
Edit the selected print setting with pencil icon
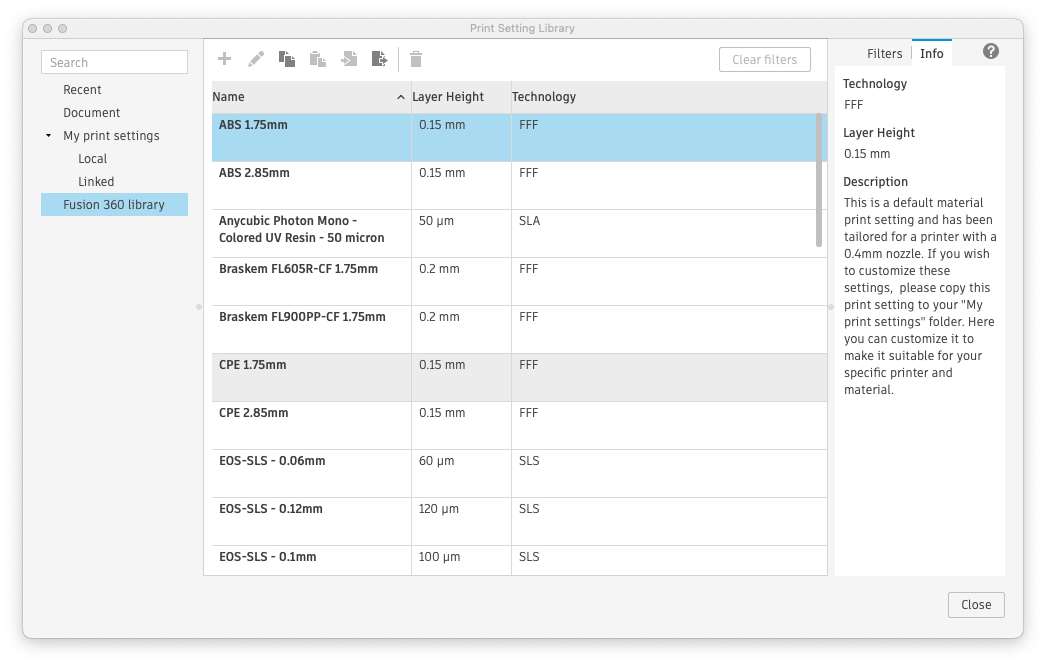click(x=255, y=59)
